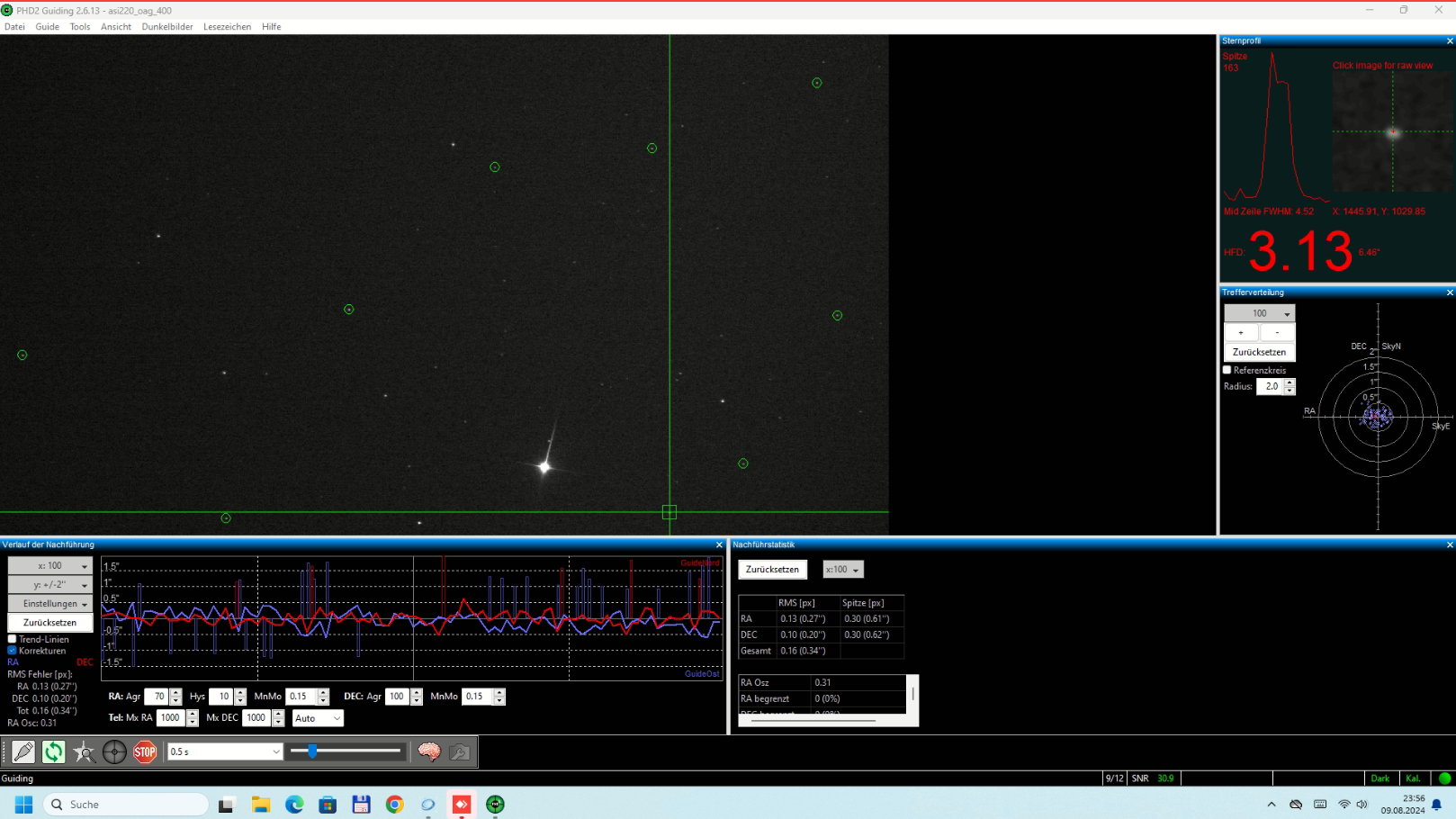1456x819 pixels.
Task: Open the y: +/-2" scale dropdown
Action: (50, 585)
